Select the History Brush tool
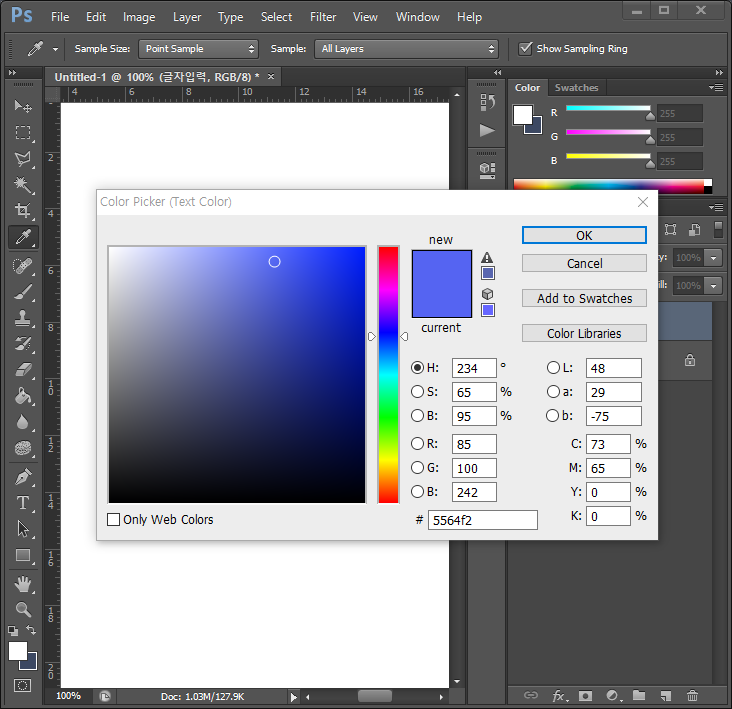This screenshot has width=732, height=709. pyautogui.click(x=23, y=344)
